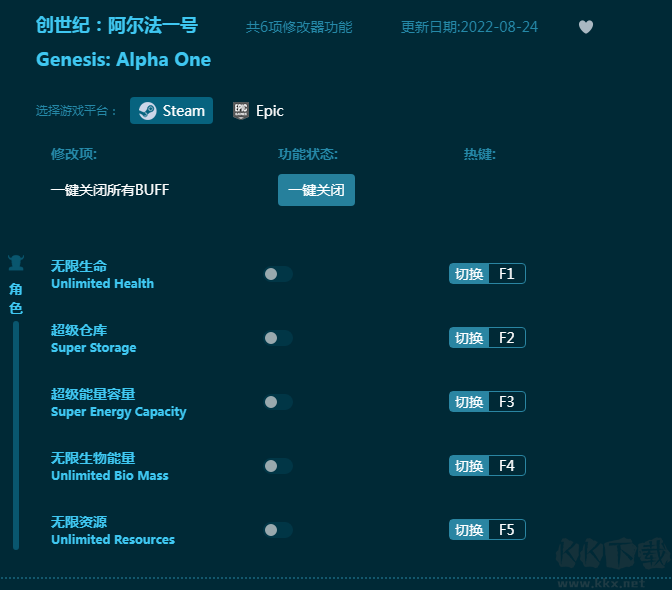This screenshot has width=672, height=590.
Task: Click the Unlimited Health label
Action: point(102,284)
